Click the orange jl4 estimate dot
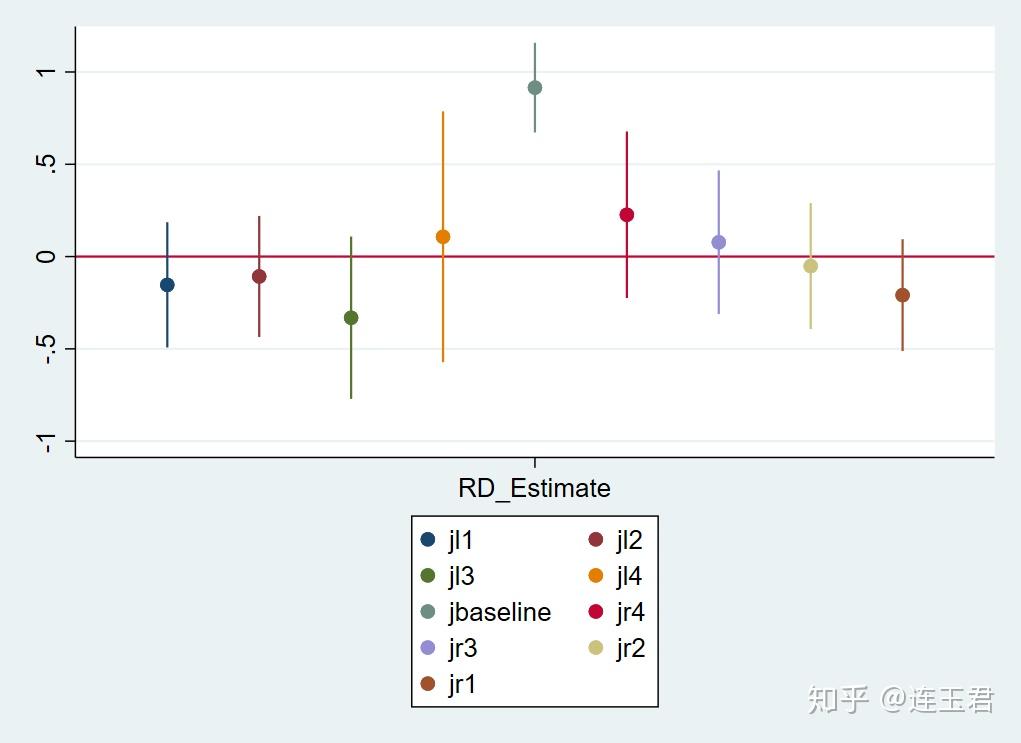The height and width of the screenshot is (743, 1021). [443, 237]
